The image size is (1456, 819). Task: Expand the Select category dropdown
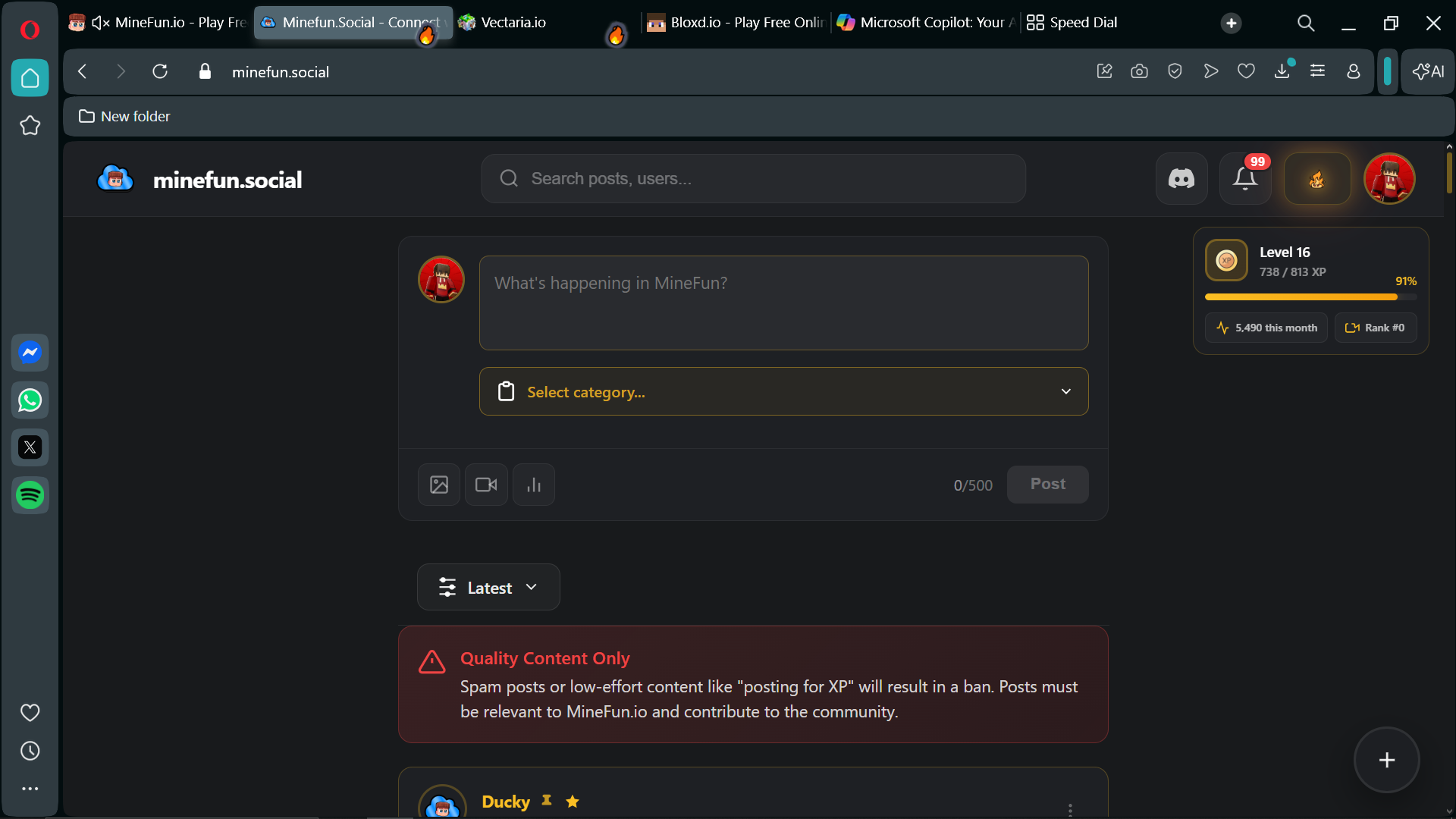(783, 391)
